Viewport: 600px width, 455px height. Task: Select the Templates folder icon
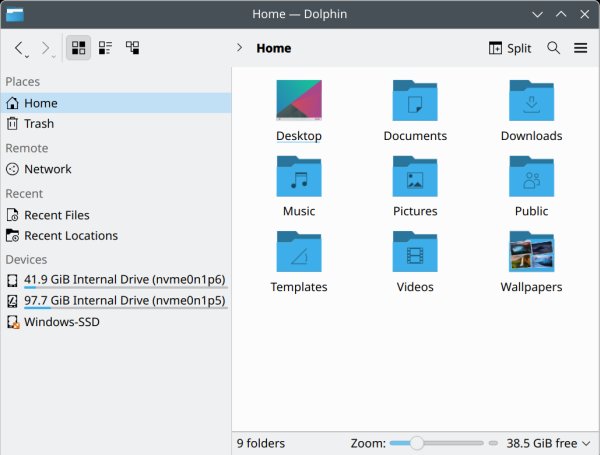point(299,251)
